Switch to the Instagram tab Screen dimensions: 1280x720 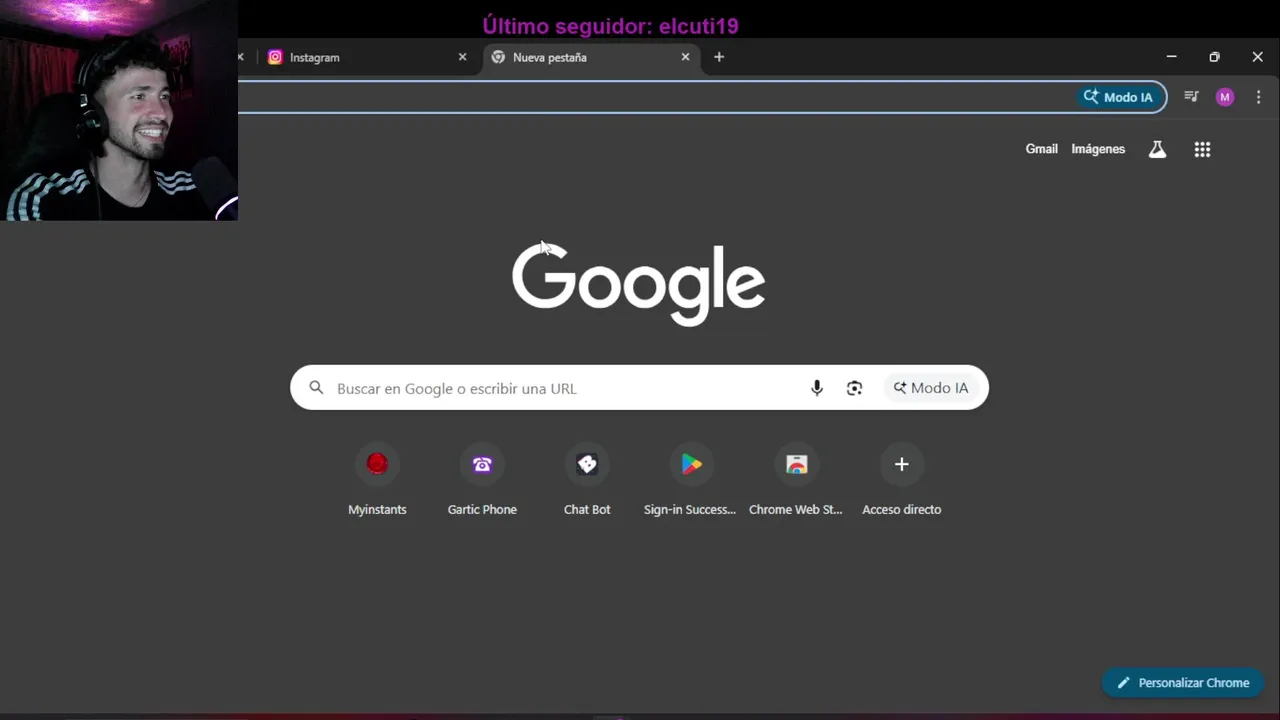click(367, 57)
